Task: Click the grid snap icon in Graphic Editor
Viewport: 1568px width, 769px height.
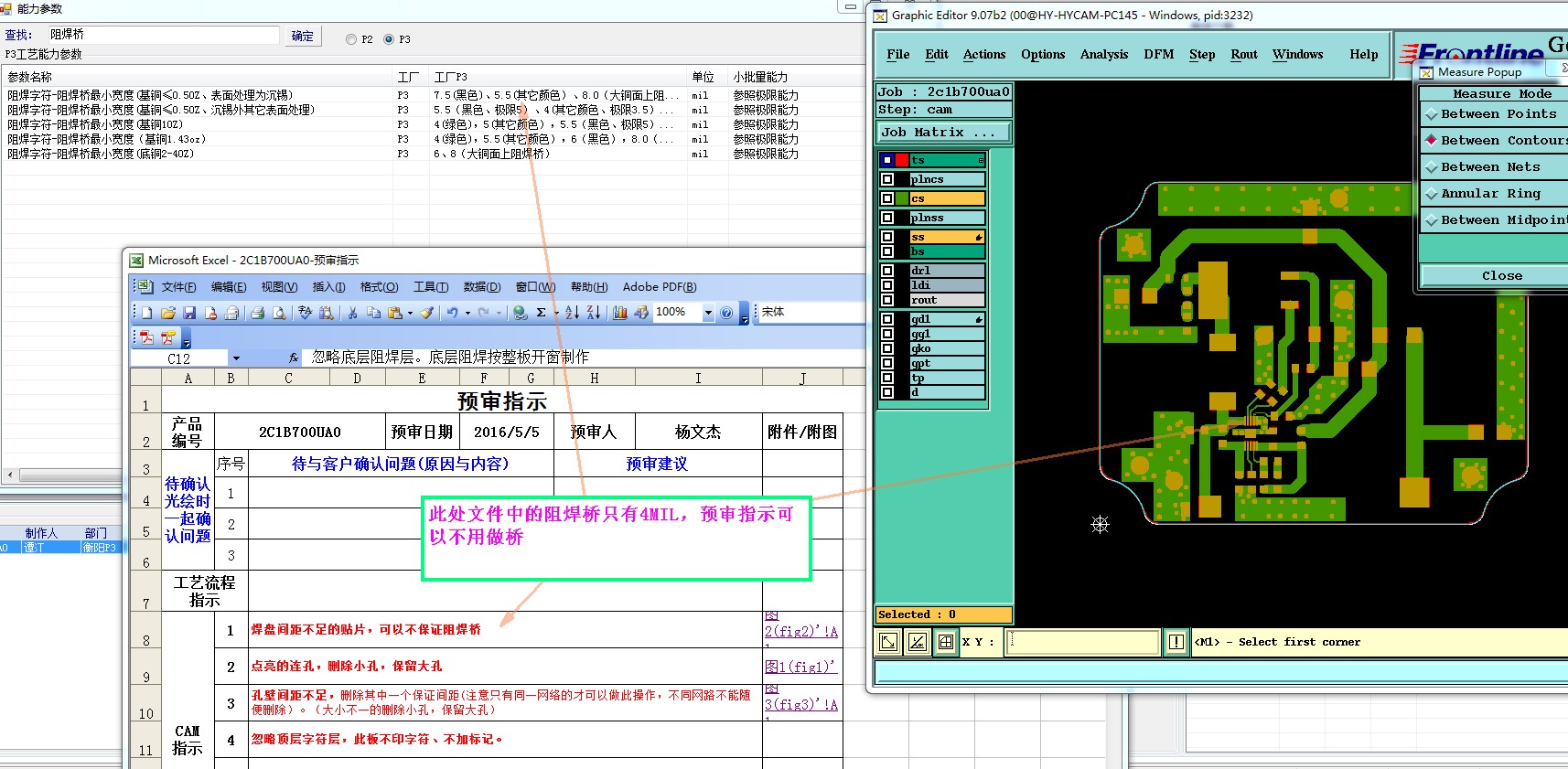Action: 946,642
